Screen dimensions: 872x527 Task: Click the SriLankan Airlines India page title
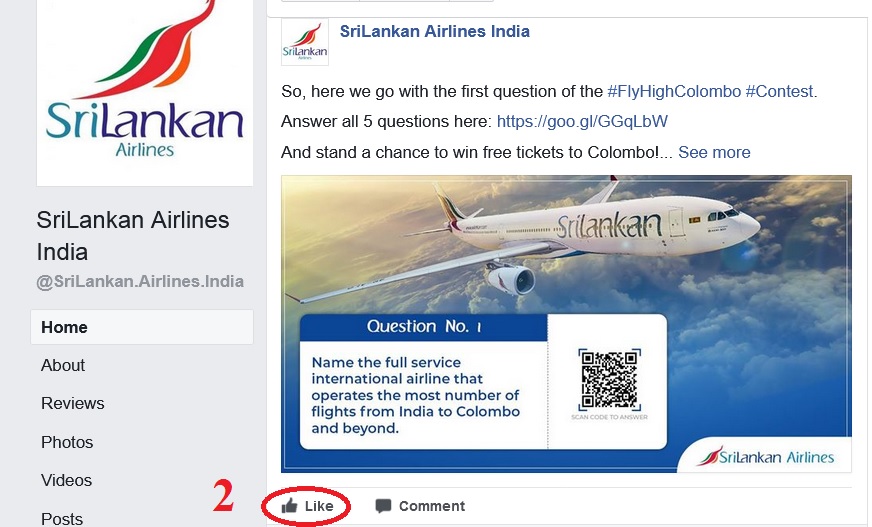tap(133, 236)
